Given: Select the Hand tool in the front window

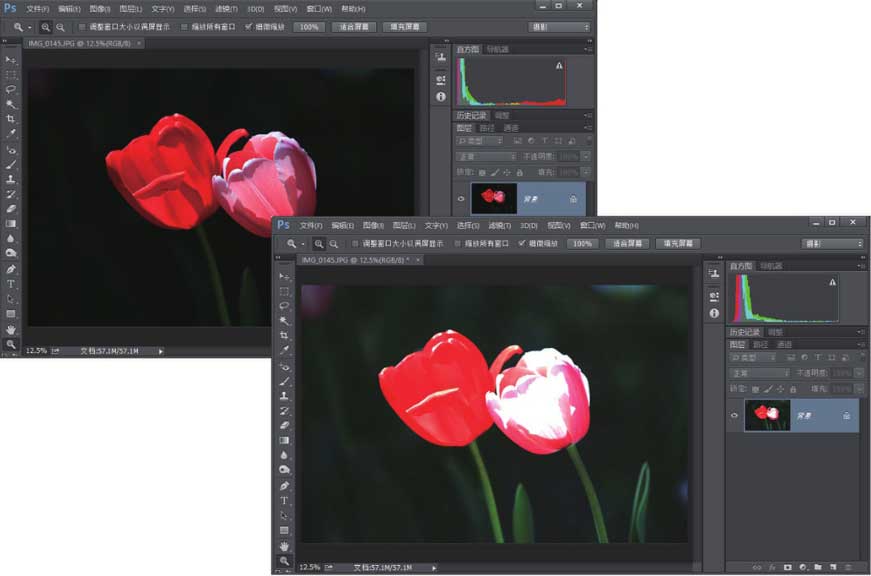Looking at the screenshot, I should 284,546.
